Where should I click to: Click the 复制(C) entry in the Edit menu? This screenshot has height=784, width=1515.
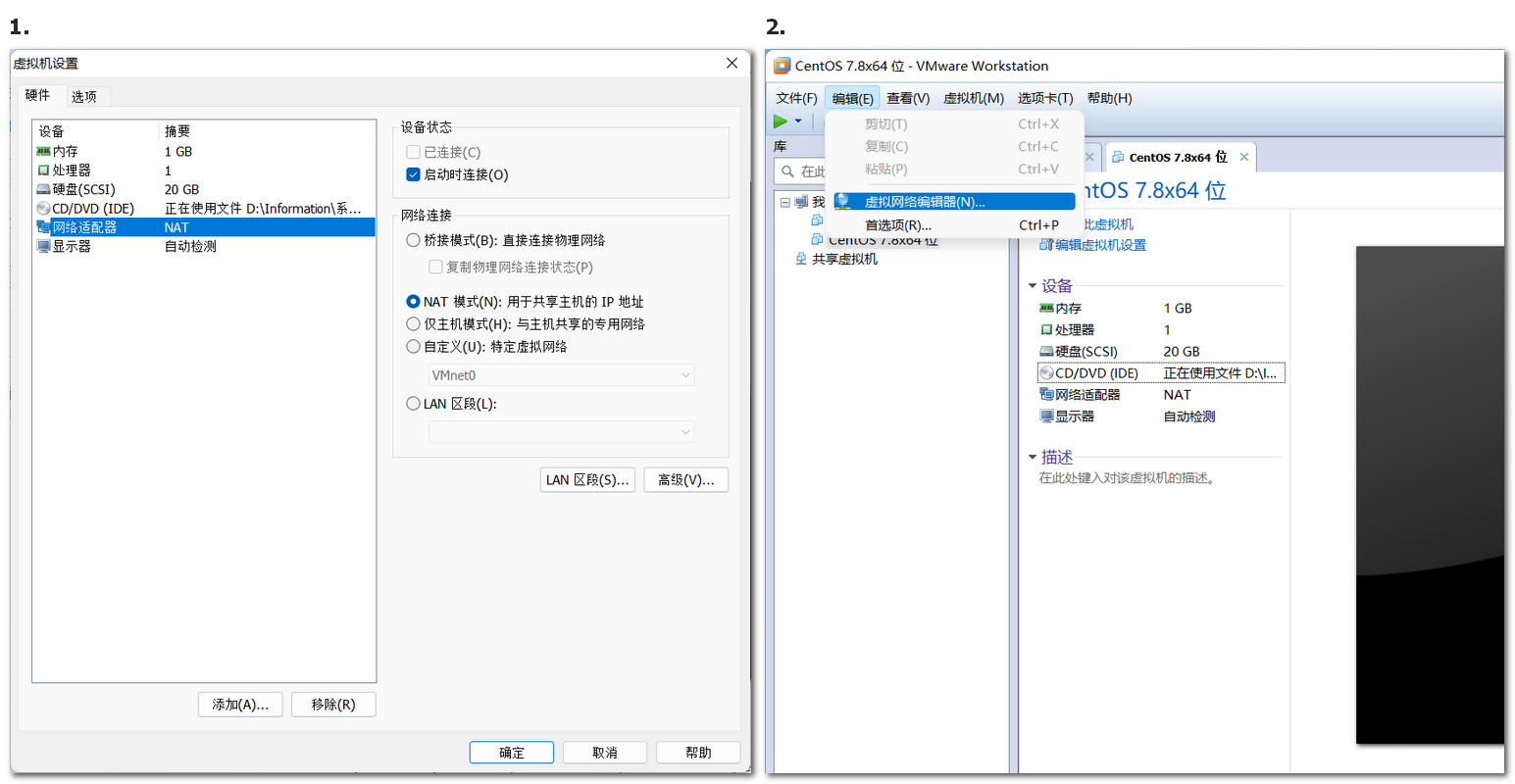pyautogui.click(x=954, y=147)
